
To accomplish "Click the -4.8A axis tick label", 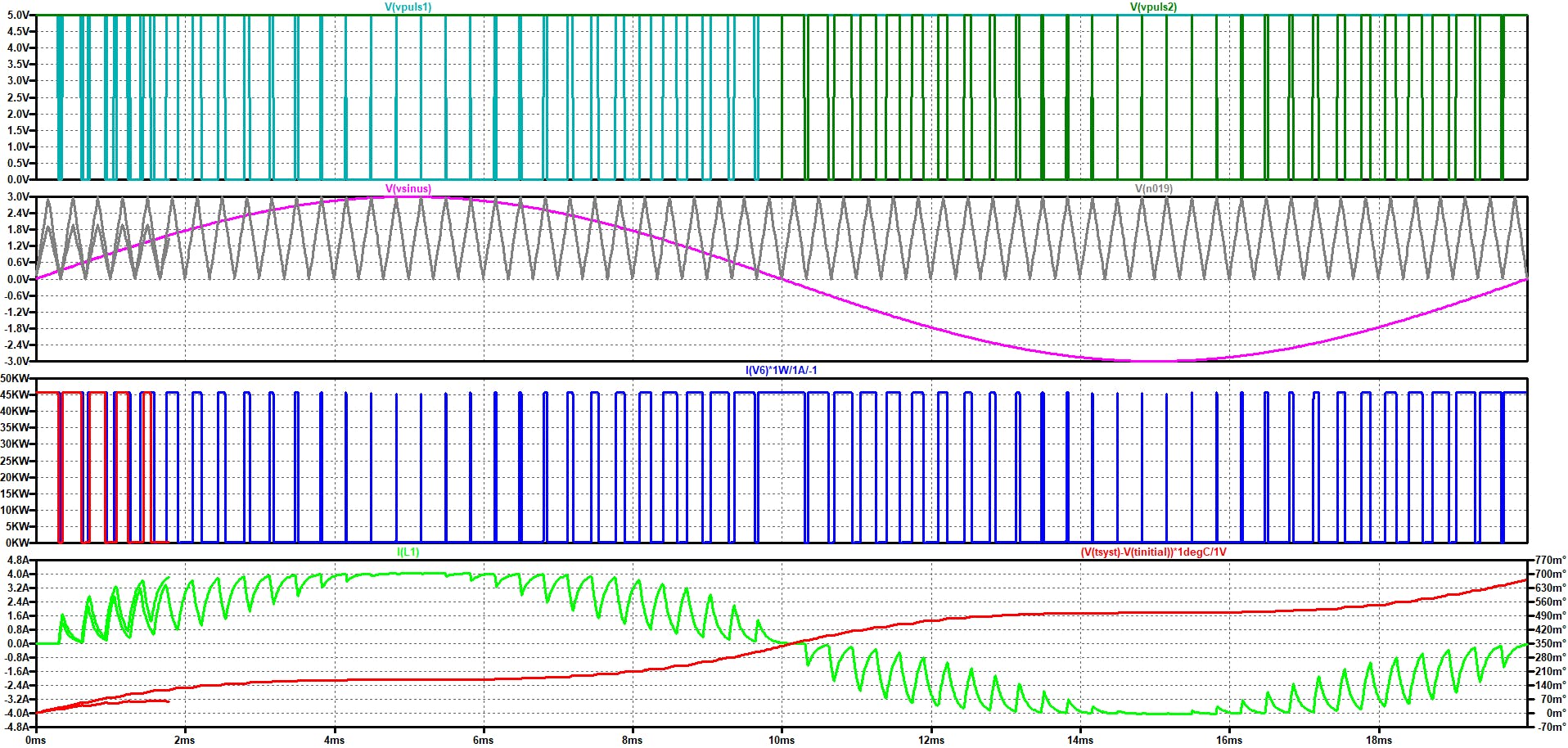I will tap(16, 727).
